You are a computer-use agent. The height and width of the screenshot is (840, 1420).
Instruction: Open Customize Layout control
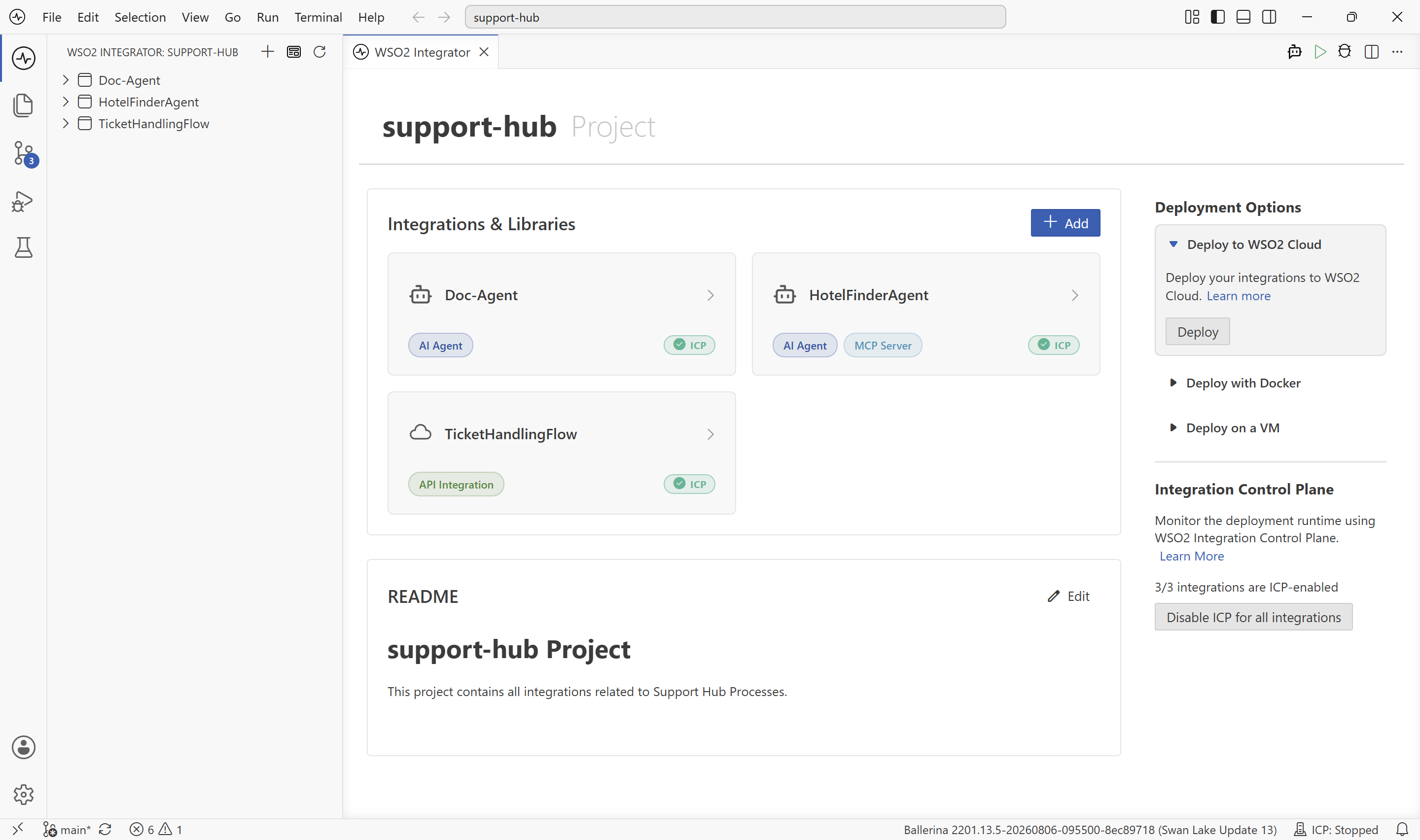tap(1192, 17)
